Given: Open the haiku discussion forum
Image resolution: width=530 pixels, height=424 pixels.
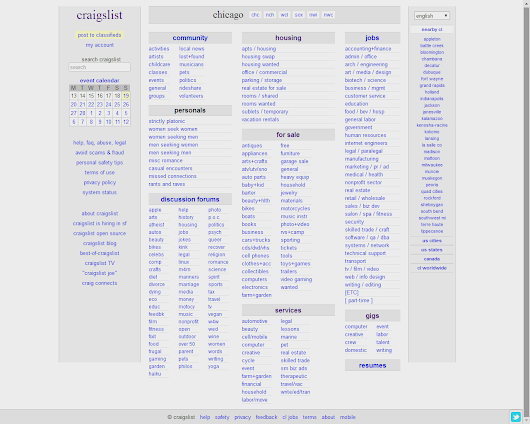Looking at the screenshot, I should (155, 374).
